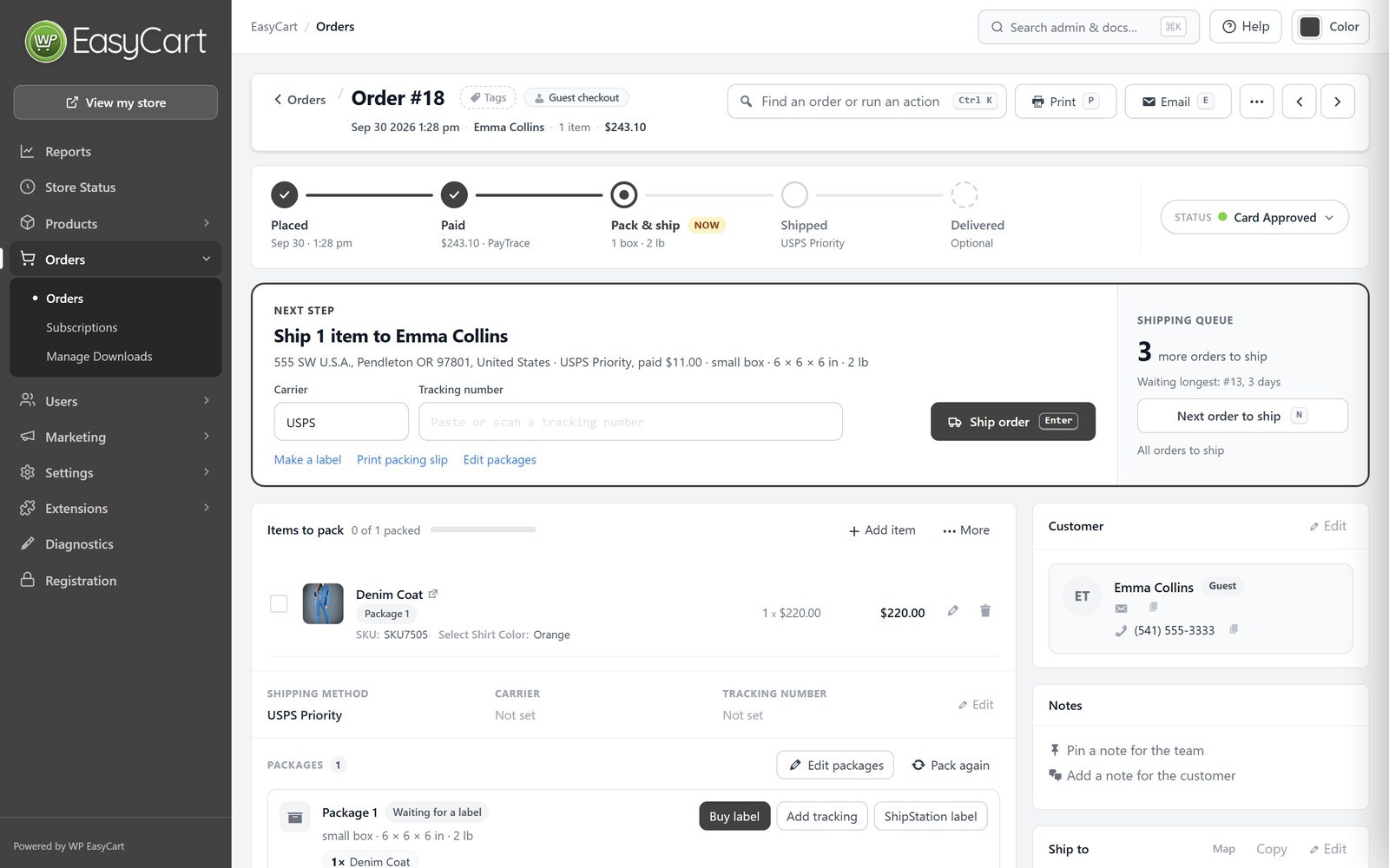Edit the Denim Coat line item pencil
The width and height of the screenshot is (1389, 868).
click(952, 611)
